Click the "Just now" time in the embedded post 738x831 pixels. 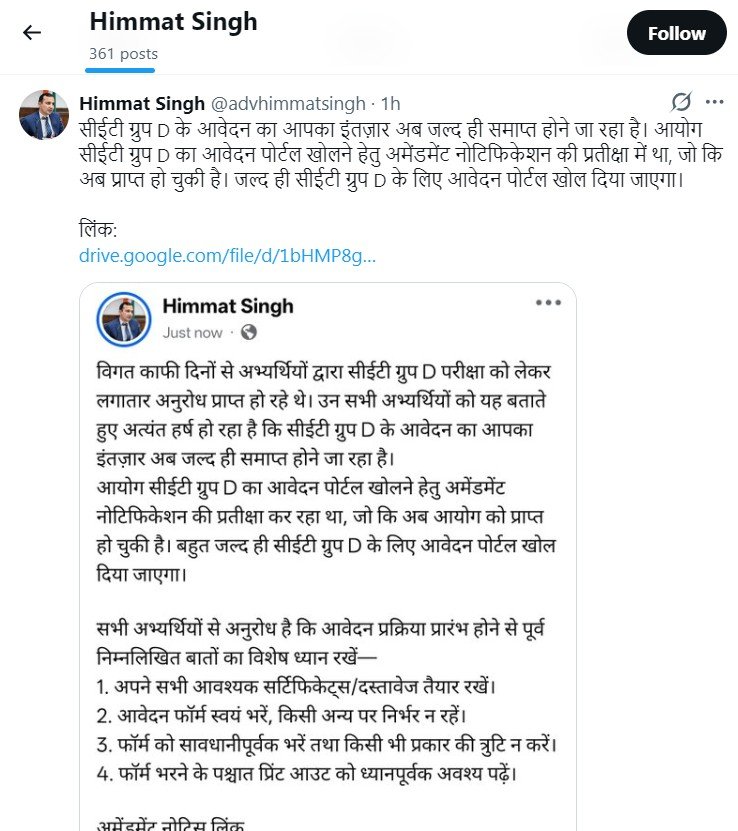point(193,332)
